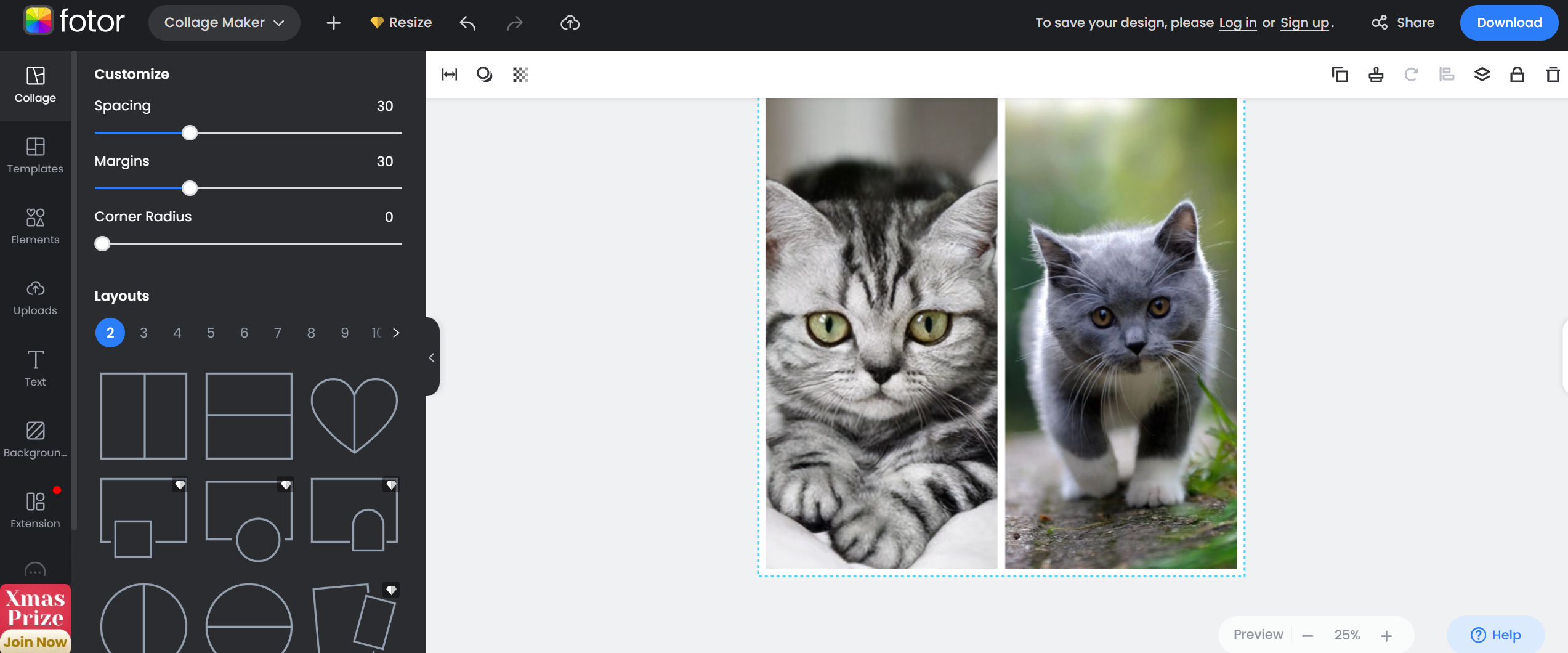This screenshot has width=1568, height=653.
Task: Open the Extension sidebar tab
Action: click(35, 511)
